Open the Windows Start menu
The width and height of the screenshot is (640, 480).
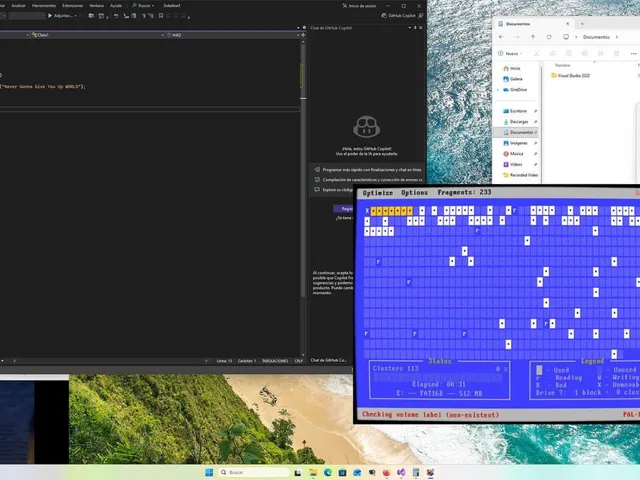(209, 472)
